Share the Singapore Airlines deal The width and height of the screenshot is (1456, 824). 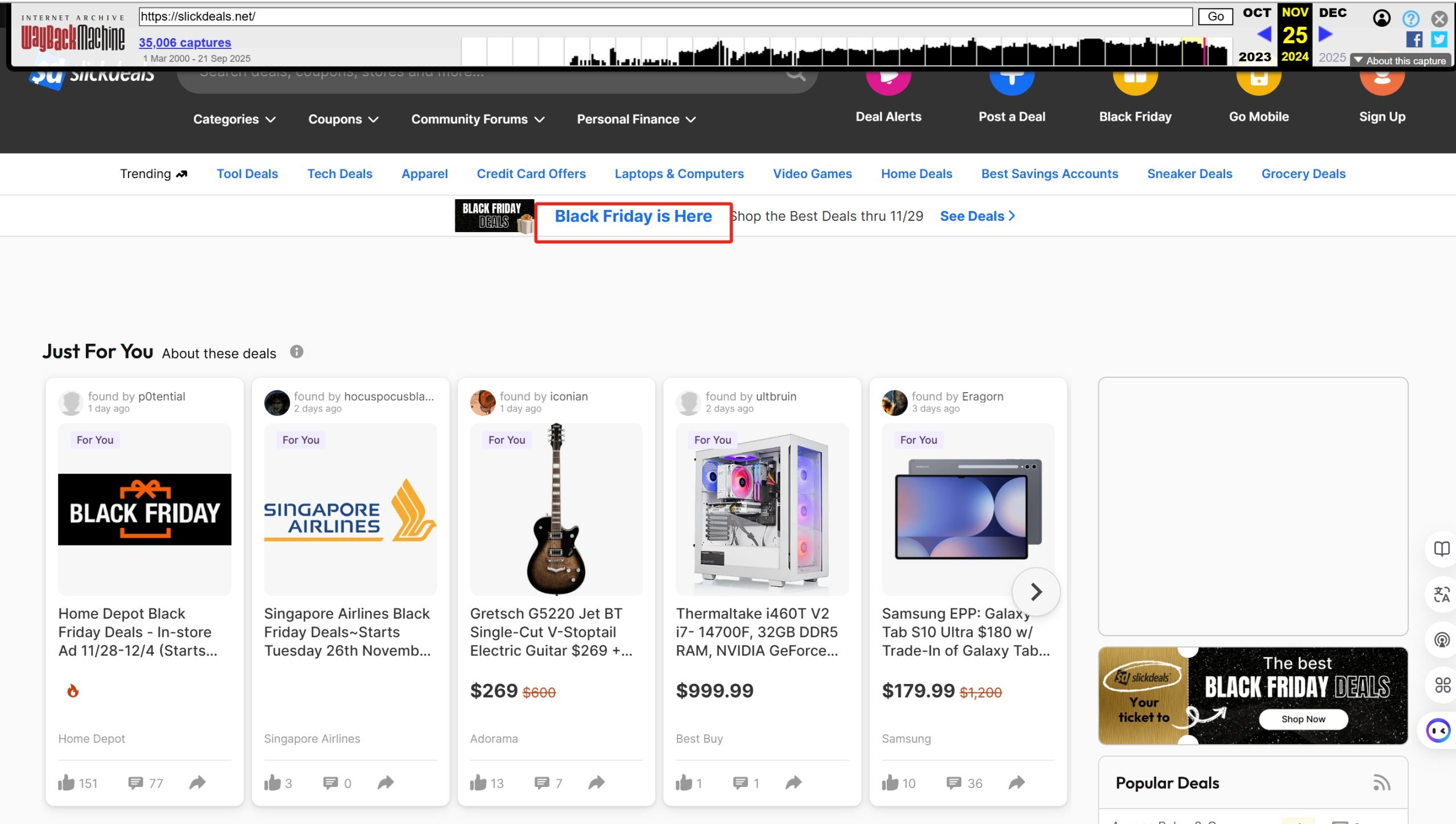coord(386,782)
